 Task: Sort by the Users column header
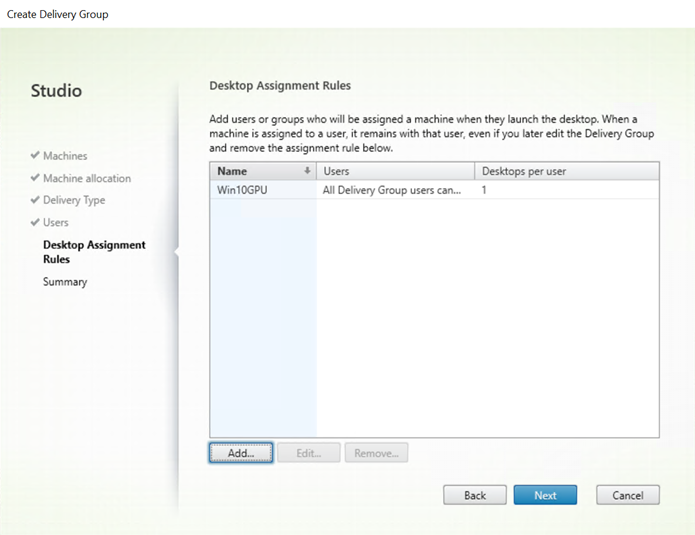pyautogui.click(x=395, y=171)
